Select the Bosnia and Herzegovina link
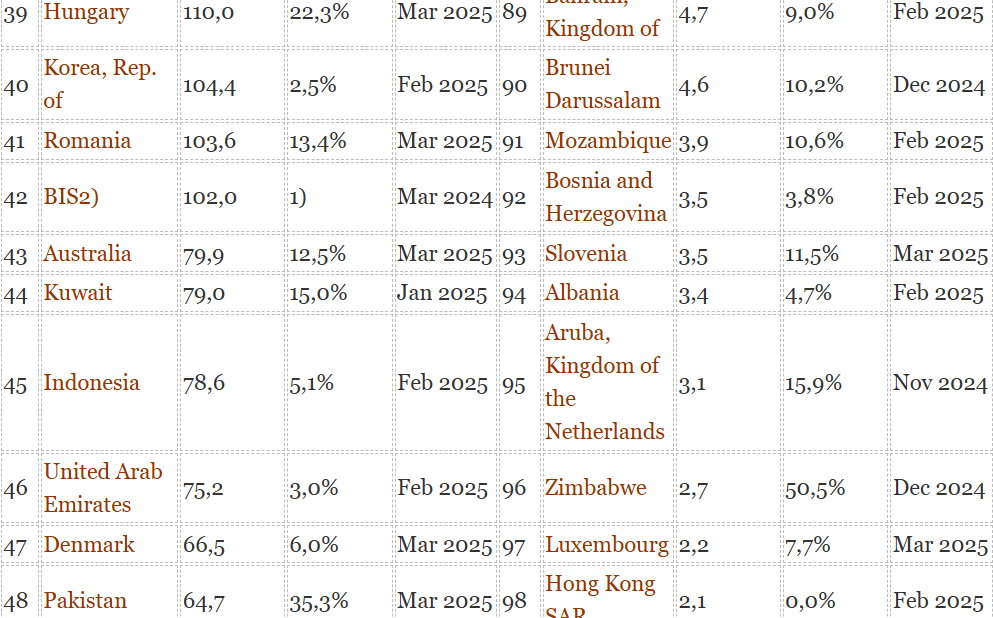This screenshot has width=993, height=618. [x=606, y=196]
